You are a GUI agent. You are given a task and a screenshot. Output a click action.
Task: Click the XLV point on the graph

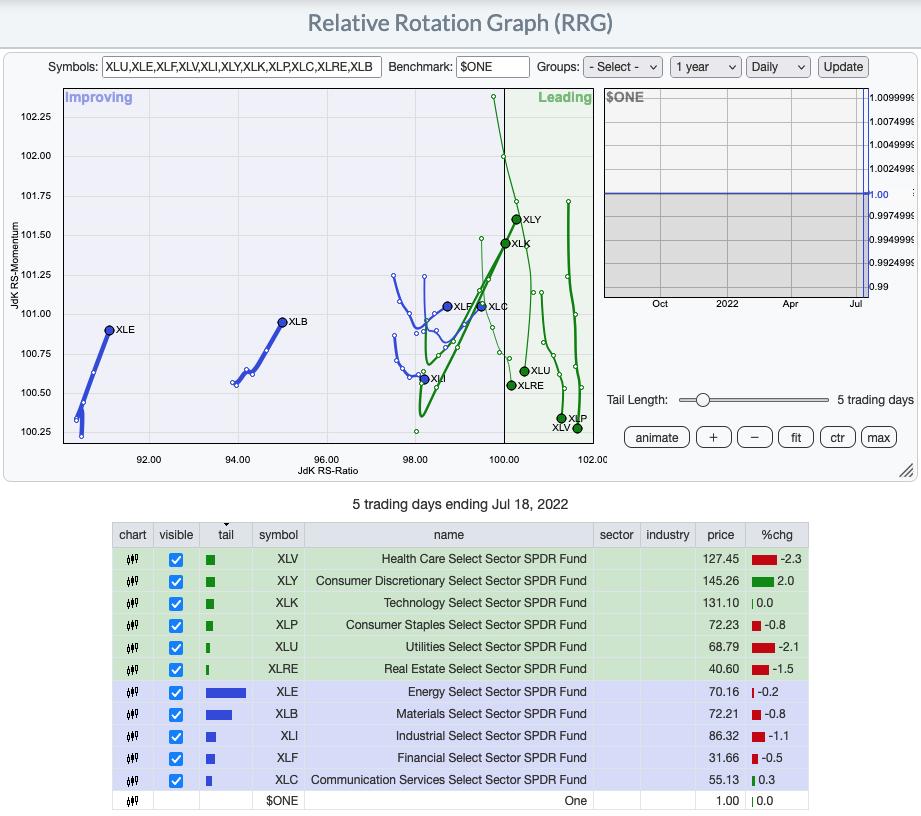click(x=577, y=428)
